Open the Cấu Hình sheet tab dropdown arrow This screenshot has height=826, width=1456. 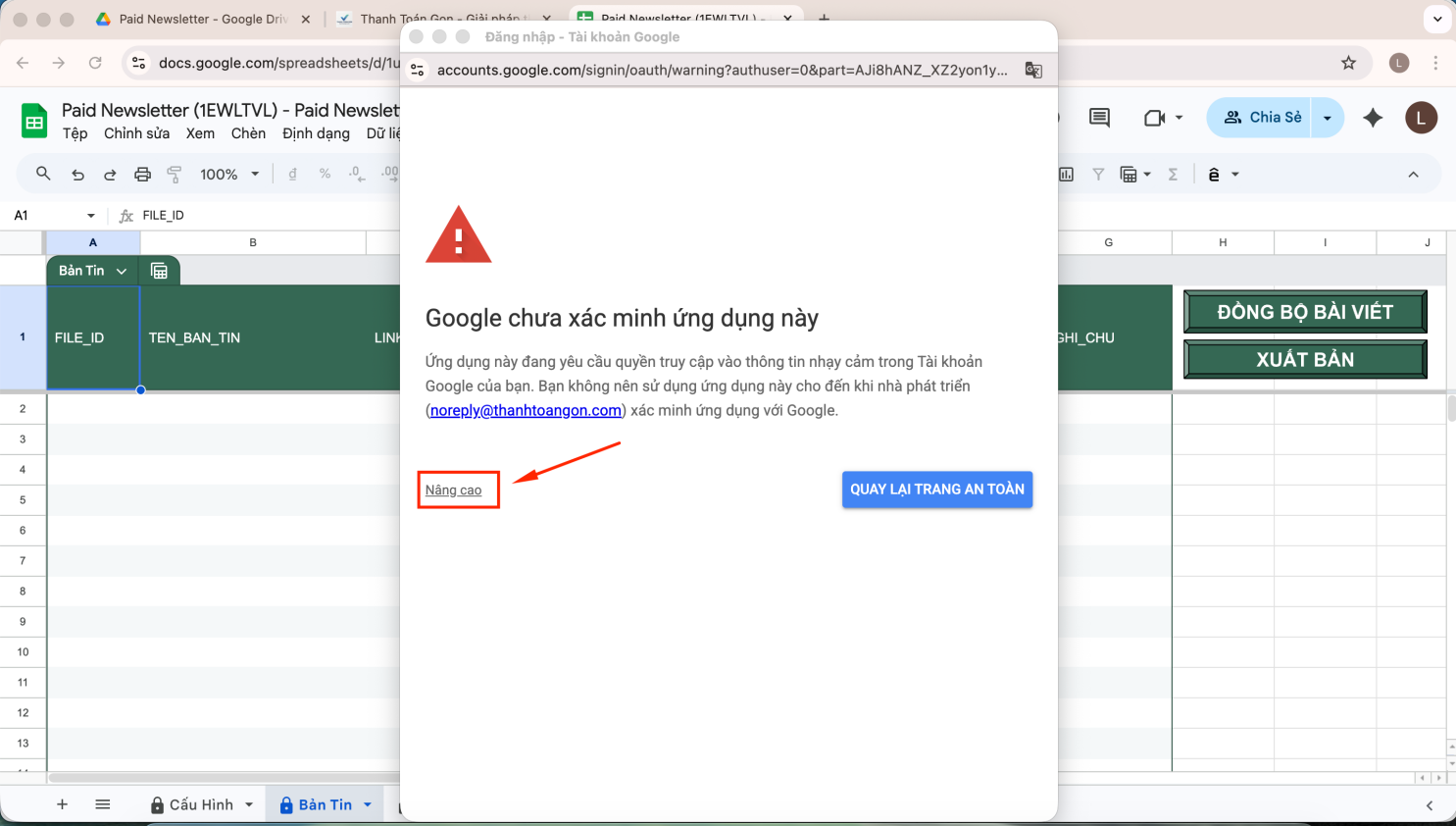[x=249, y=804]
